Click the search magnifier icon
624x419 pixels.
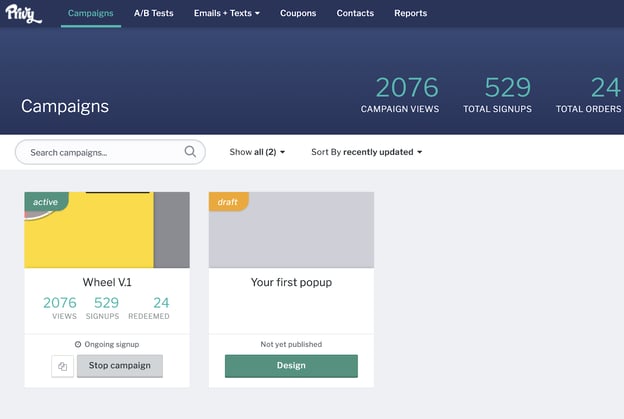click(x=190, y=152)
